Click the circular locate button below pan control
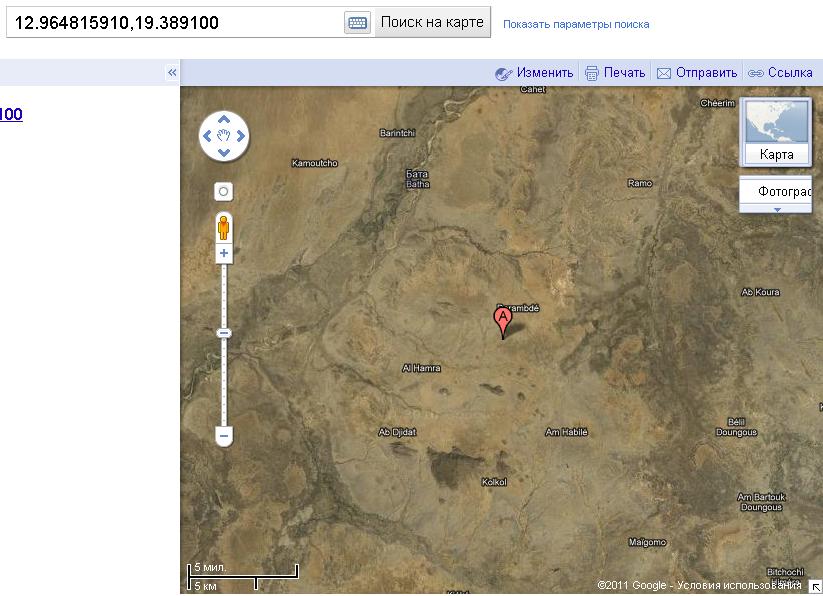 (x=224, y=191)
